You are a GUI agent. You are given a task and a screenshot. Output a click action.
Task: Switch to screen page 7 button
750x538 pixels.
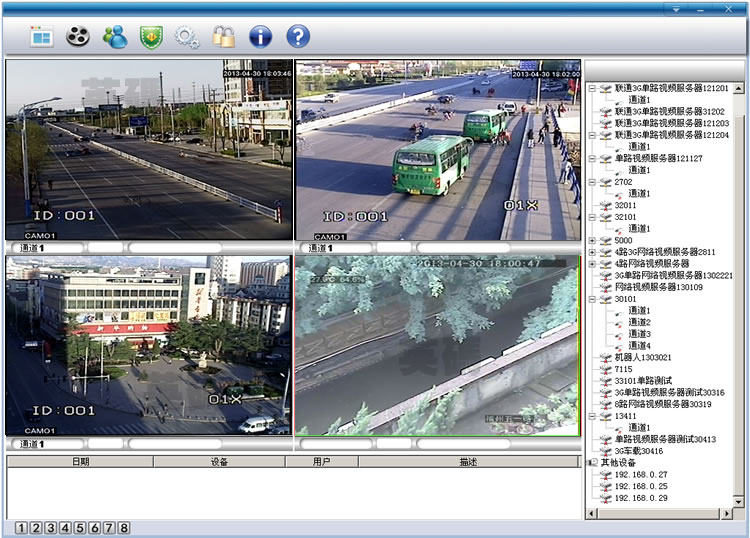tap(109, 528)
